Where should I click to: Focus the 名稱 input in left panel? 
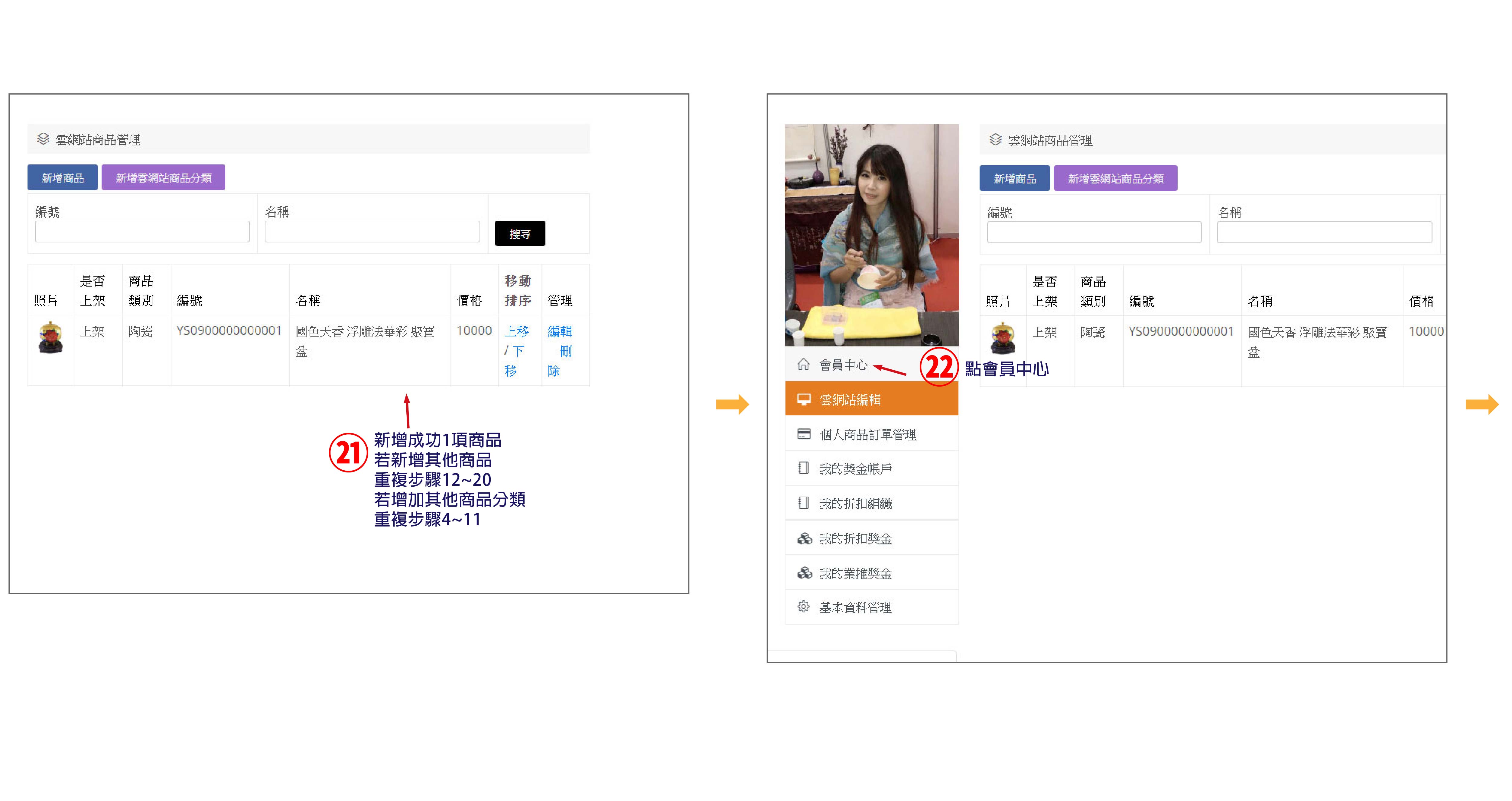pos(372,231)
